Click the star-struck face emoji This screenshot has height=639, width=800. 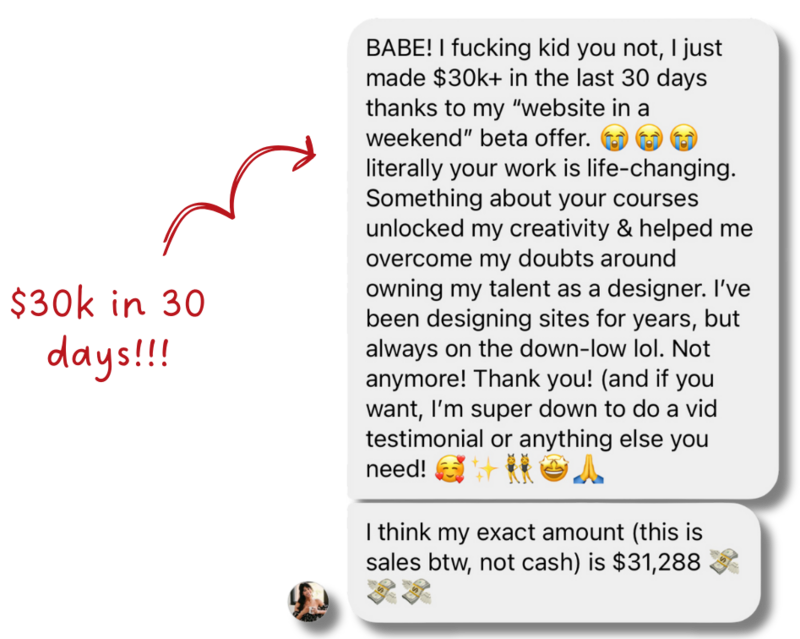554,469
